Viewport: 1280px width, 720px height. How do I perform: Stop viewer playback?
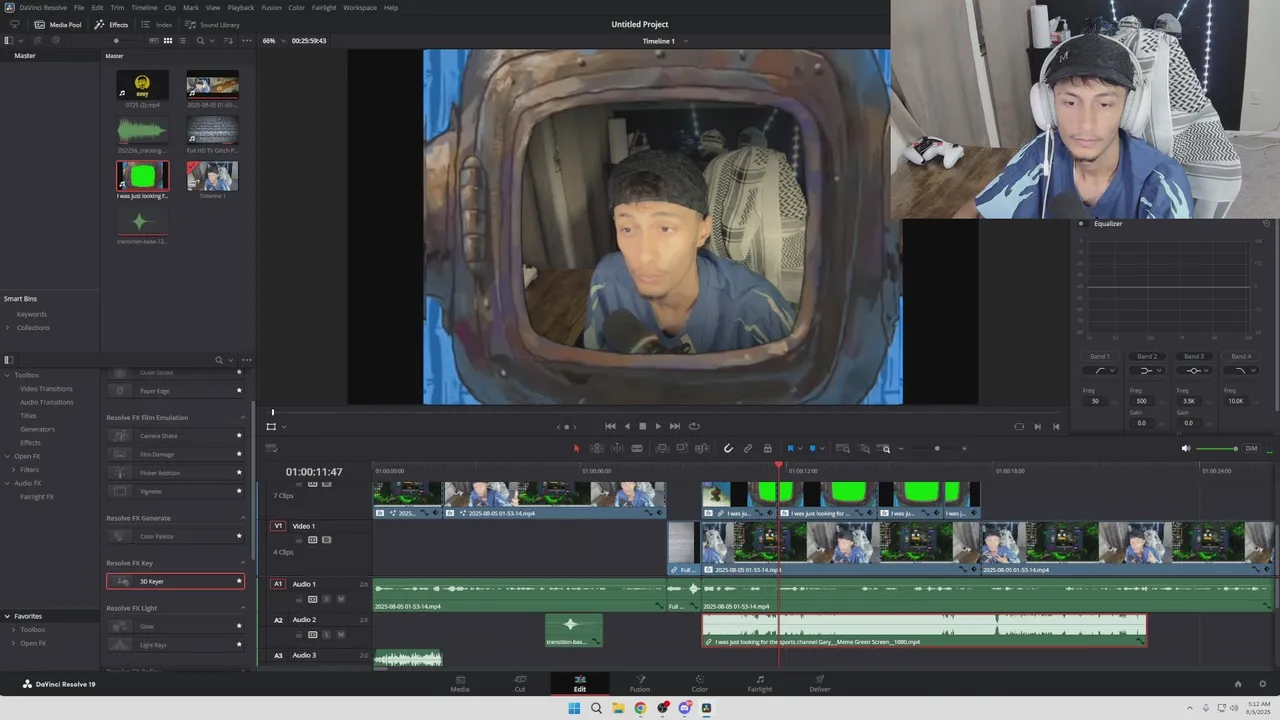(x=642, y=426)
